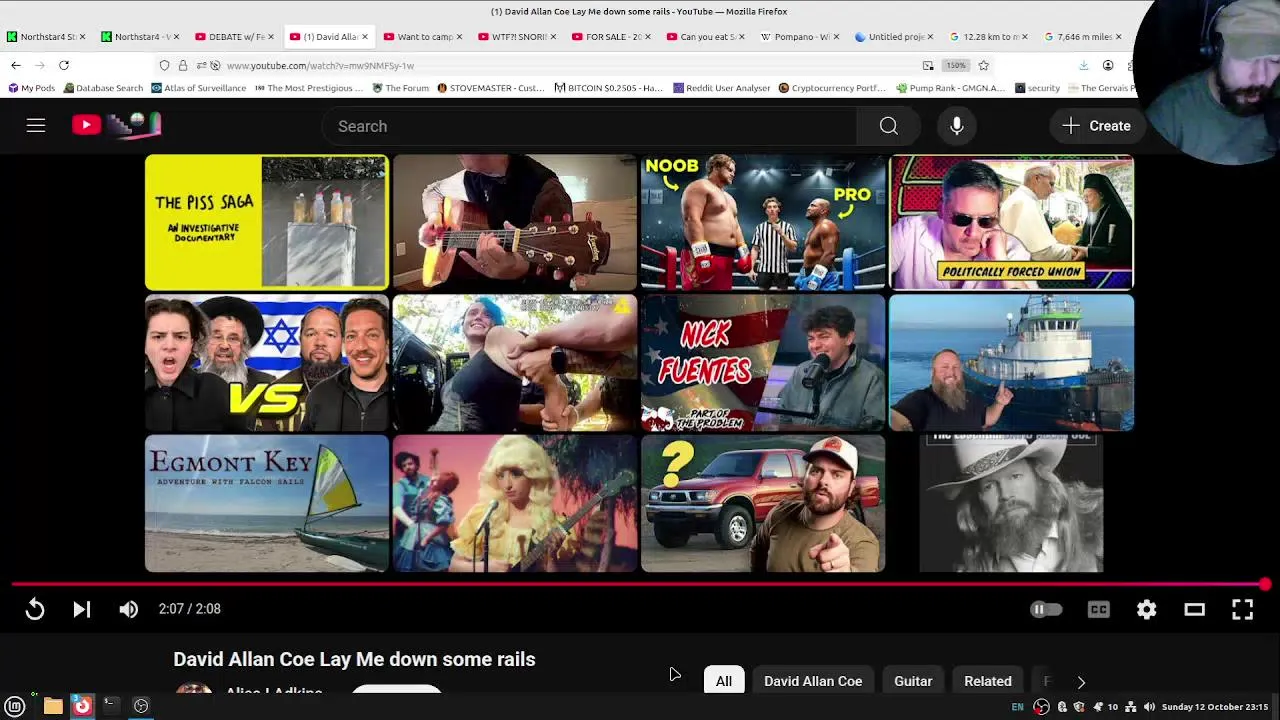This screenshot has width=1280, height=720.
Task: Show more filter chips with arrow
Action: point(1081,681)
